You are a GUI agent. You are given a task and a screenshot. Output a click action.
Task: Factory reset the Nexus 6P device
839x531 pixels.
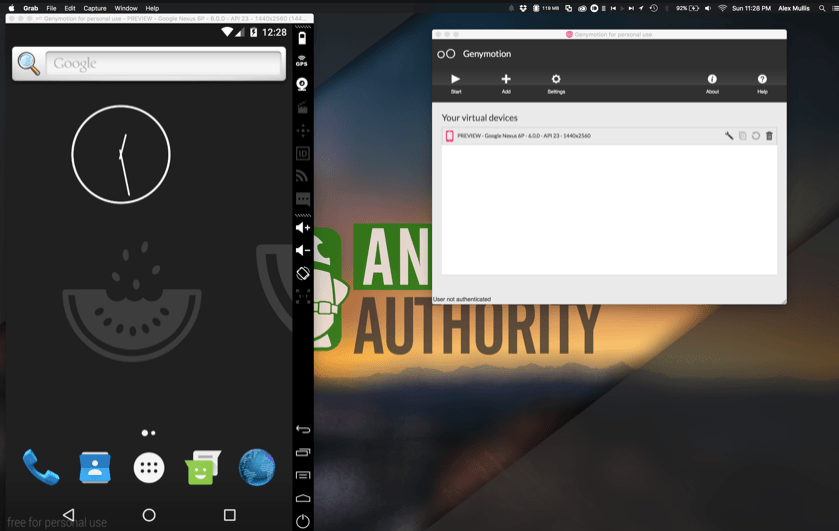(x=756, y=136)
